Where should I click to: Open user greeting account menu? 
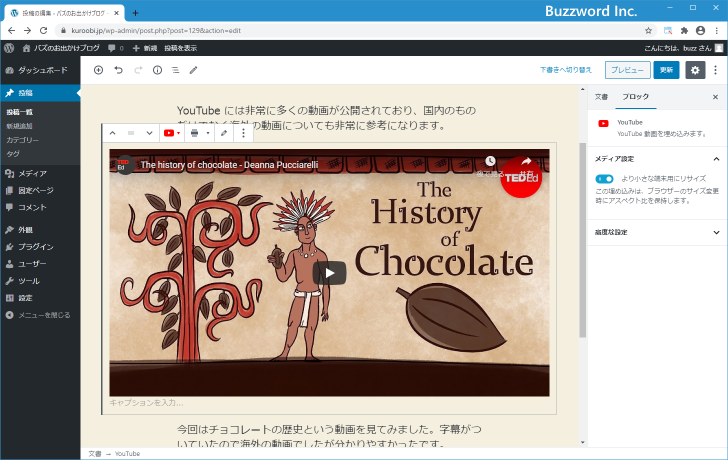coord(683,48)
